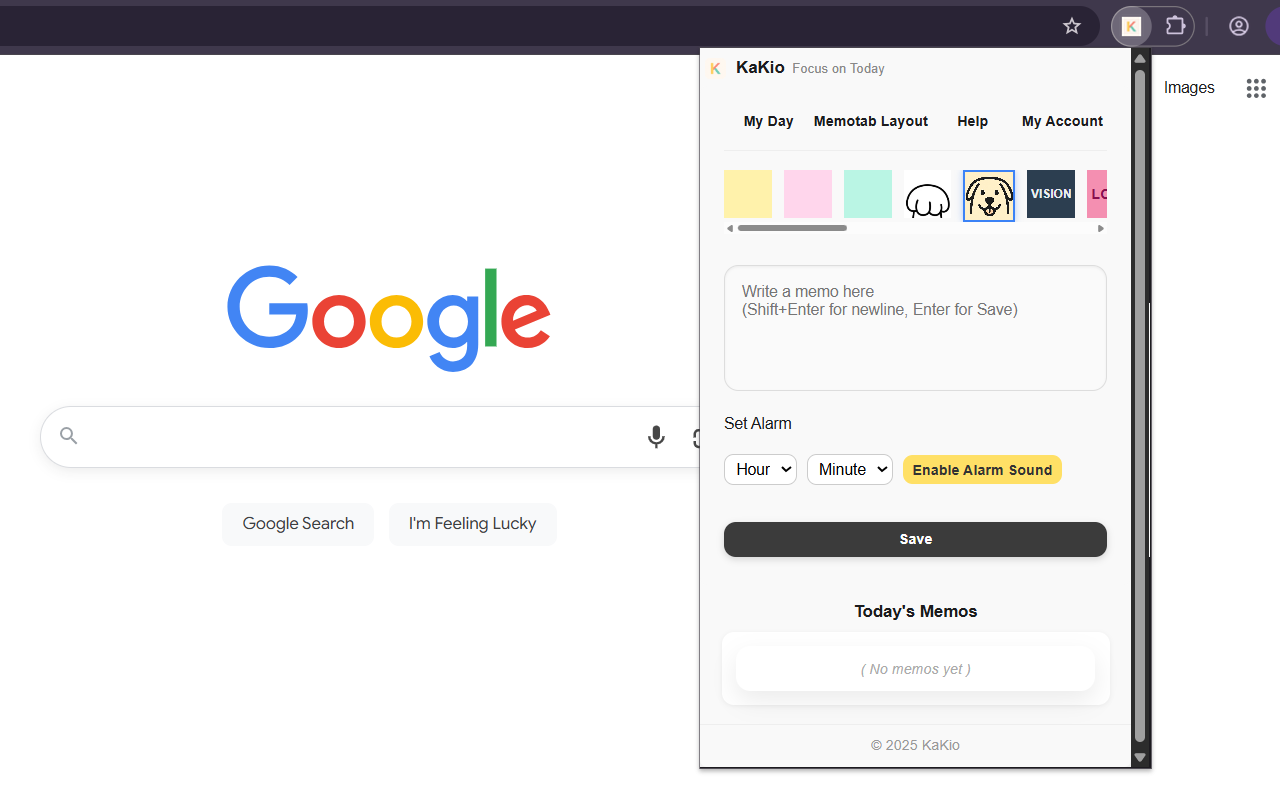Click the KaKio extension icon in toolbar

click(x=1131, y=26)
